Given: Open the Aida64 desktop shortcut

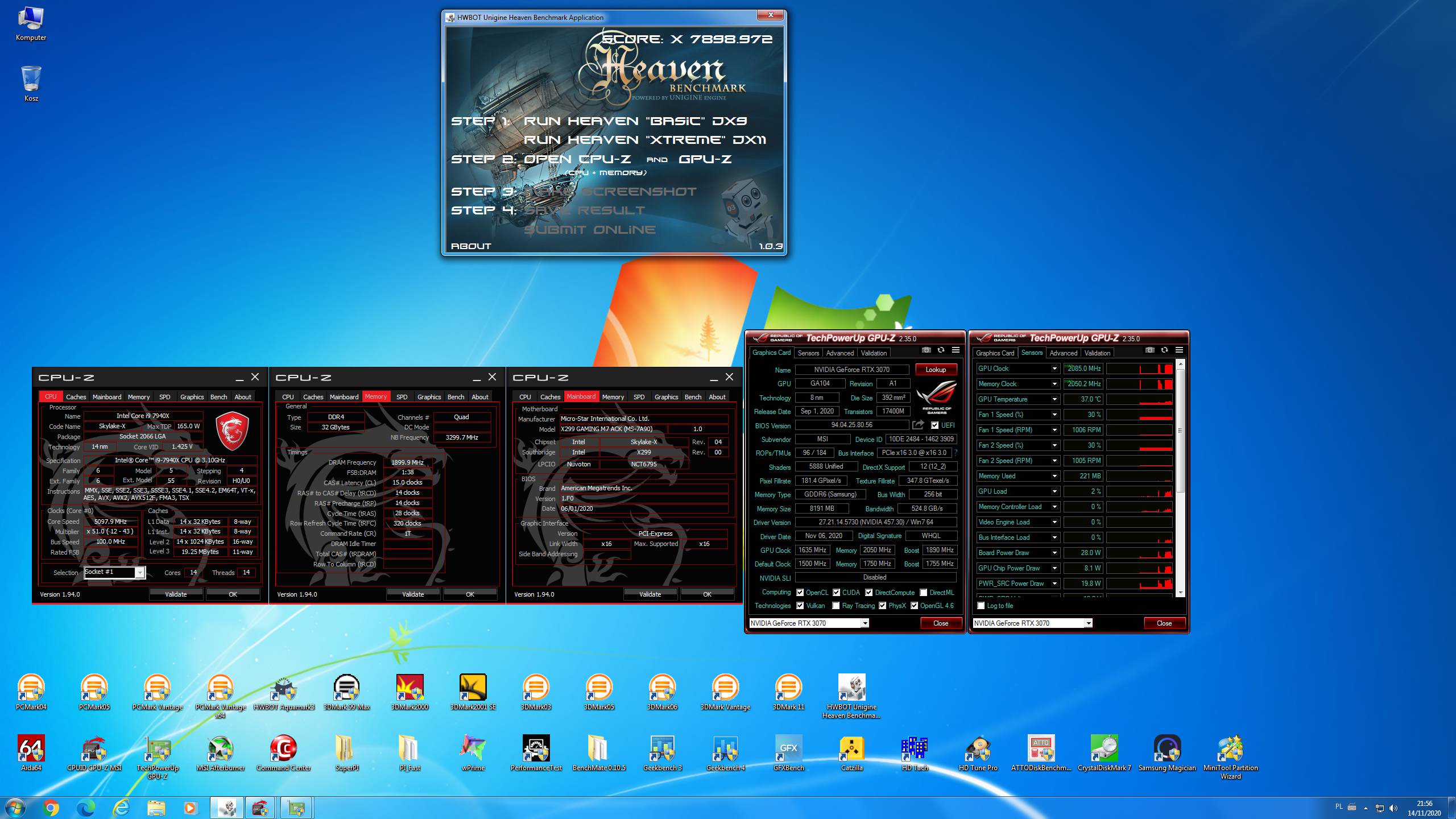Looking at the screenshot, I should click(x=31, y=753).
